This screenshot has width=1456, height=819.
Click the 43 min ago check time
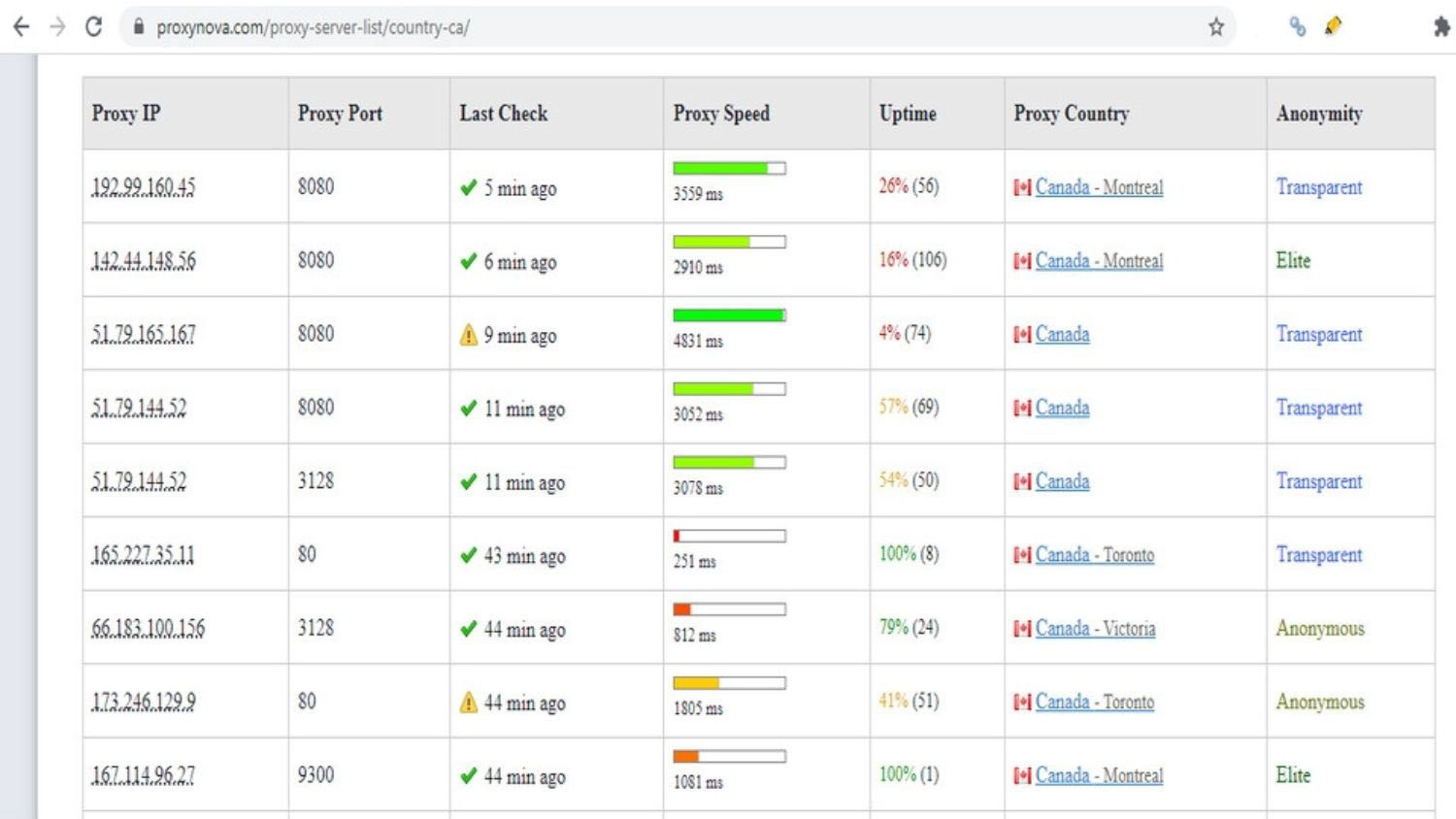click(524, 556)
